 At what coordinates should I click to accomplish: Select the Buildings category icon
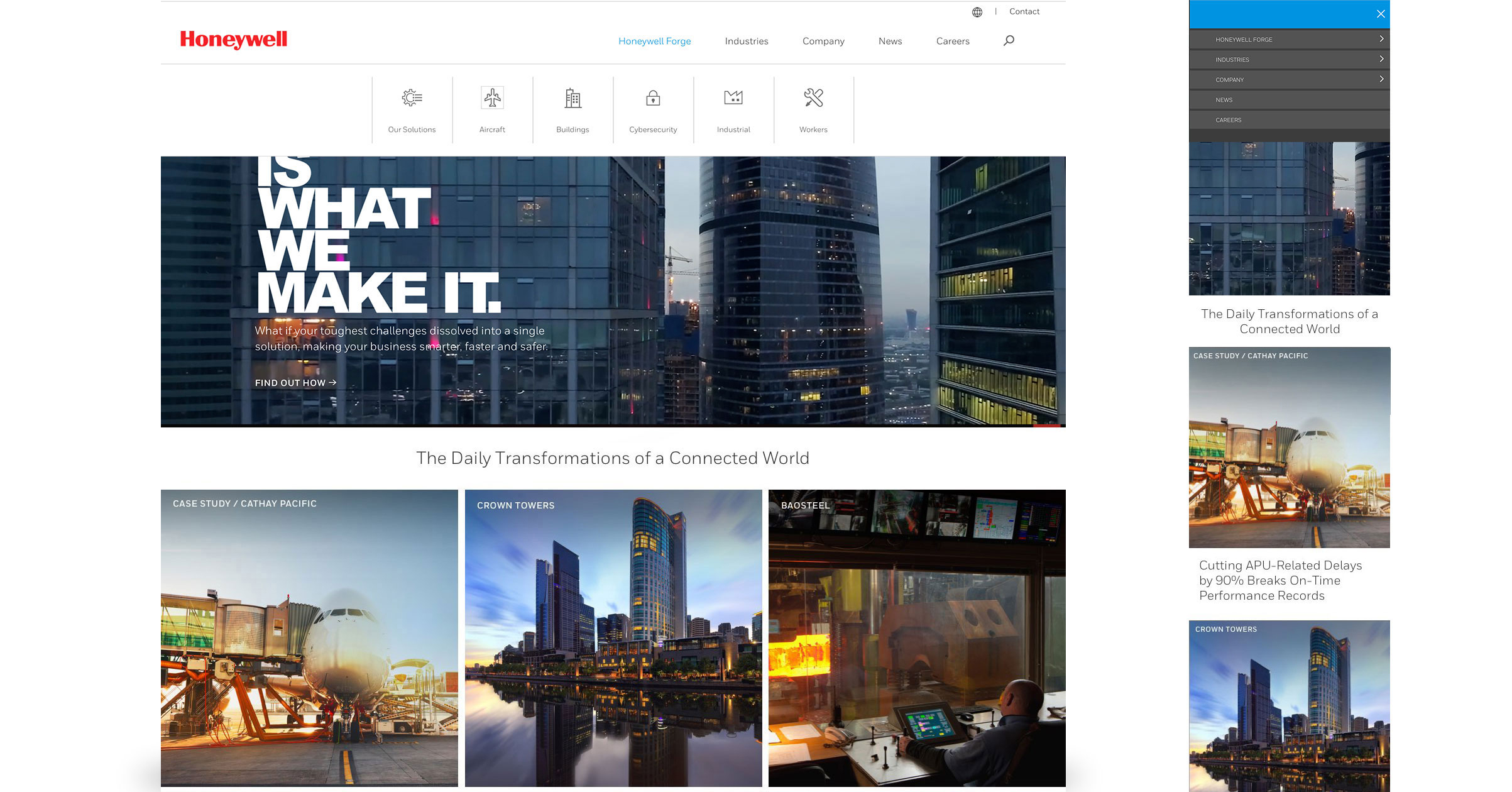572,98
